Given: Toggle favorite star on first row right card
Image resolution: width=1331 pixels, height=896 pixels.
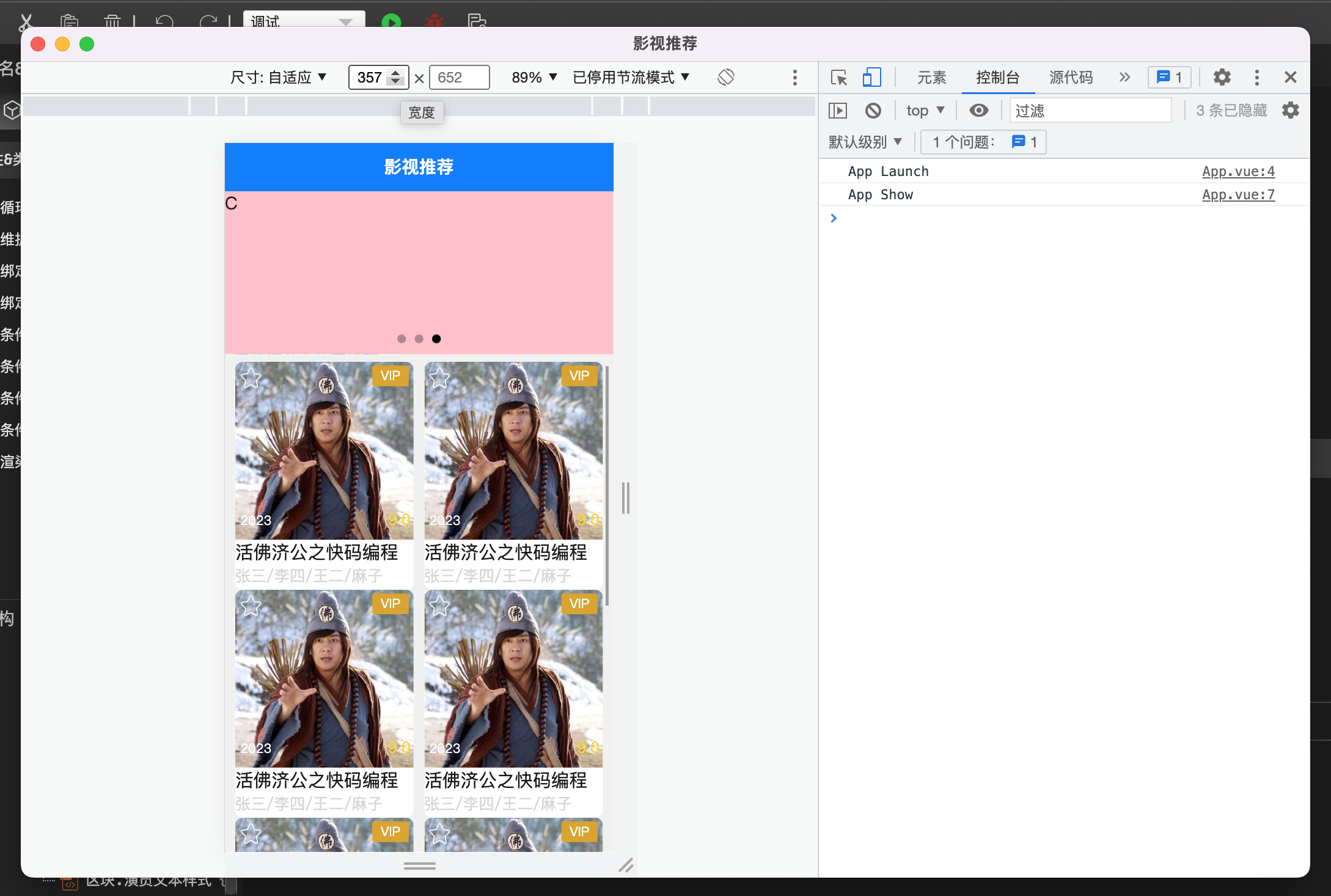Looking at the screenshot, I should pos(440,378).
